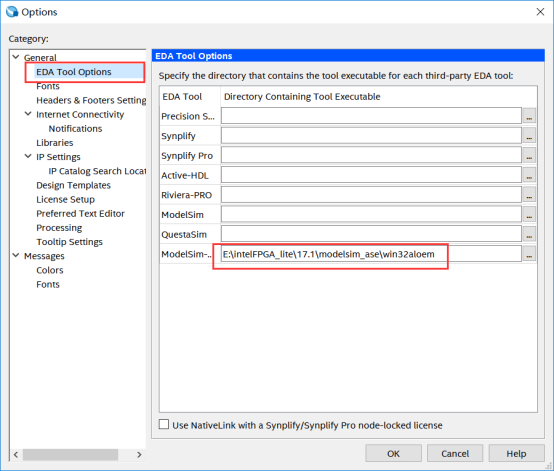554x471 pixels.
Task: Select Tooltip Settings category
Action: pyautogui.click(x=69, y=242)
